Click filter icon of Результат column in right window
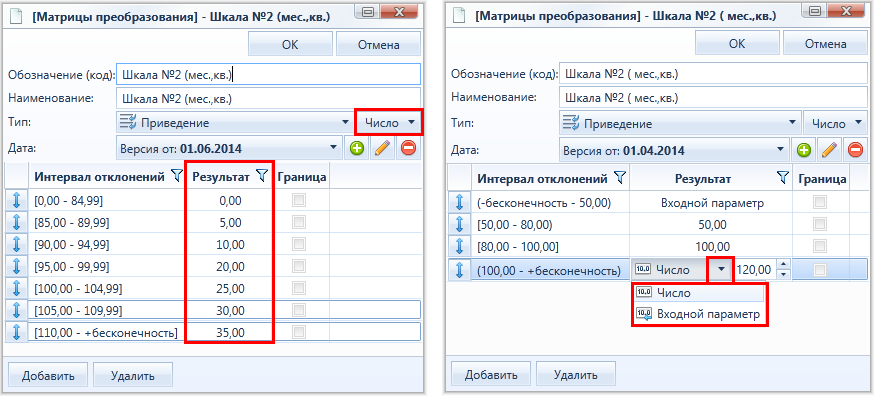 [x=783, y=178]
